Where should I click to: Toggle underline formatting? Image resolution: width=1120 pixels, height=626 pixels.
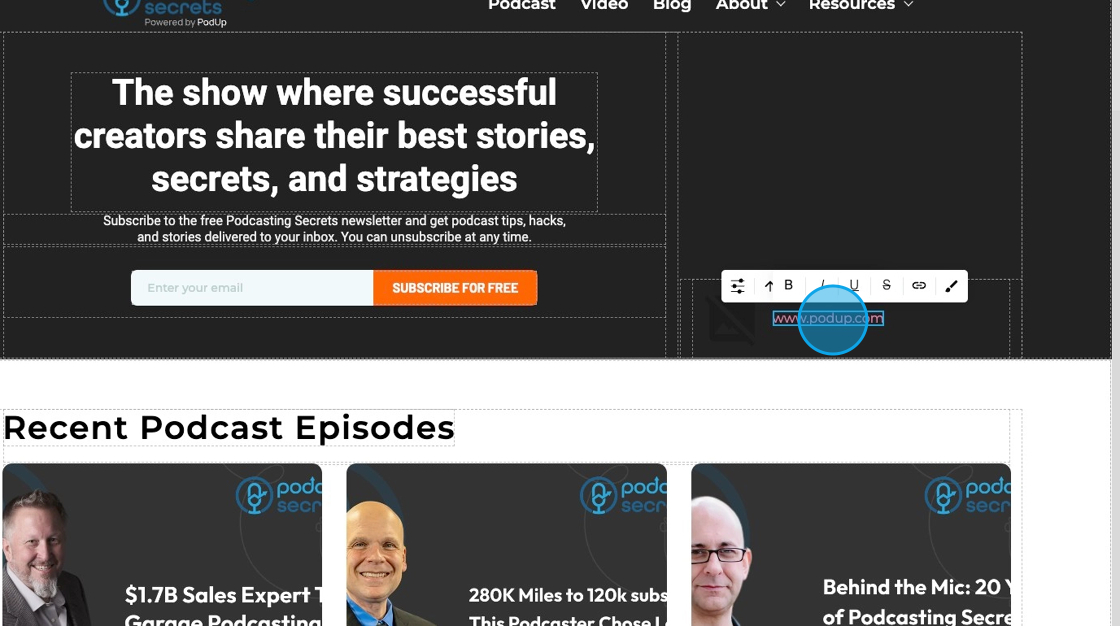point(854,285)
